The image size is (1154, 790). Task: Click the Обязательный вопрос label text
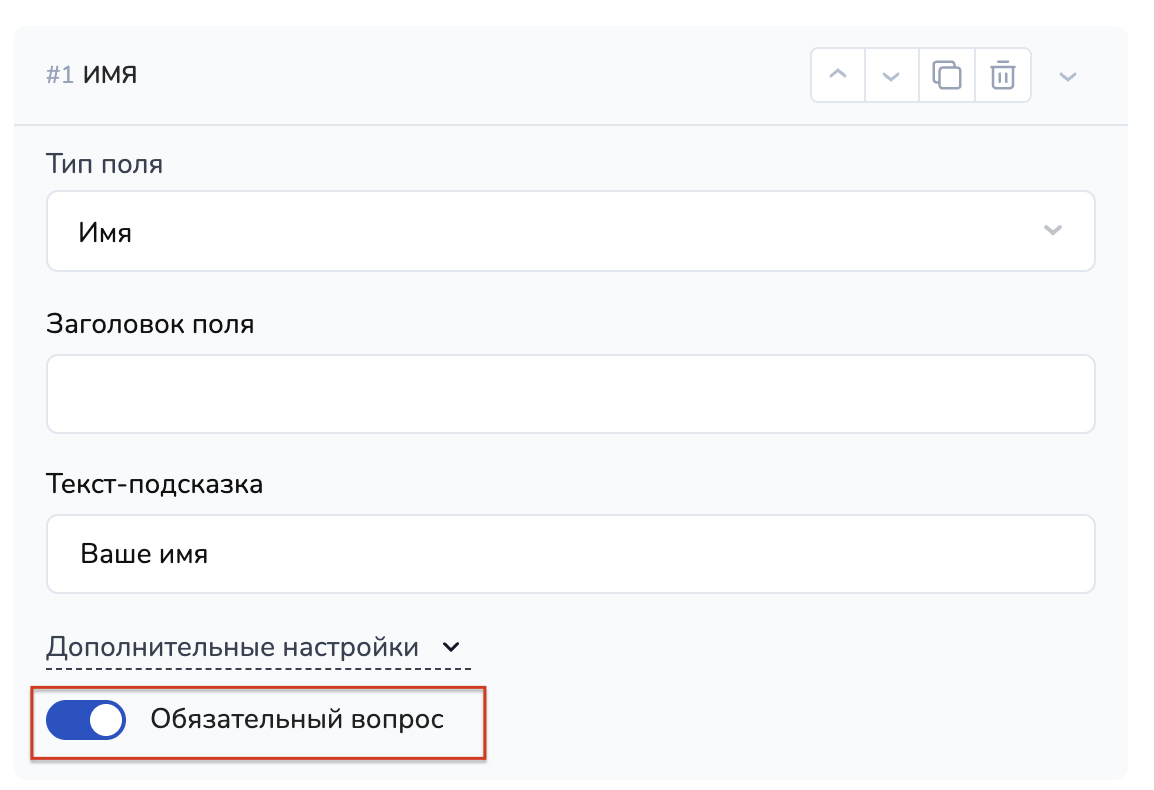(x=297, y=720)
